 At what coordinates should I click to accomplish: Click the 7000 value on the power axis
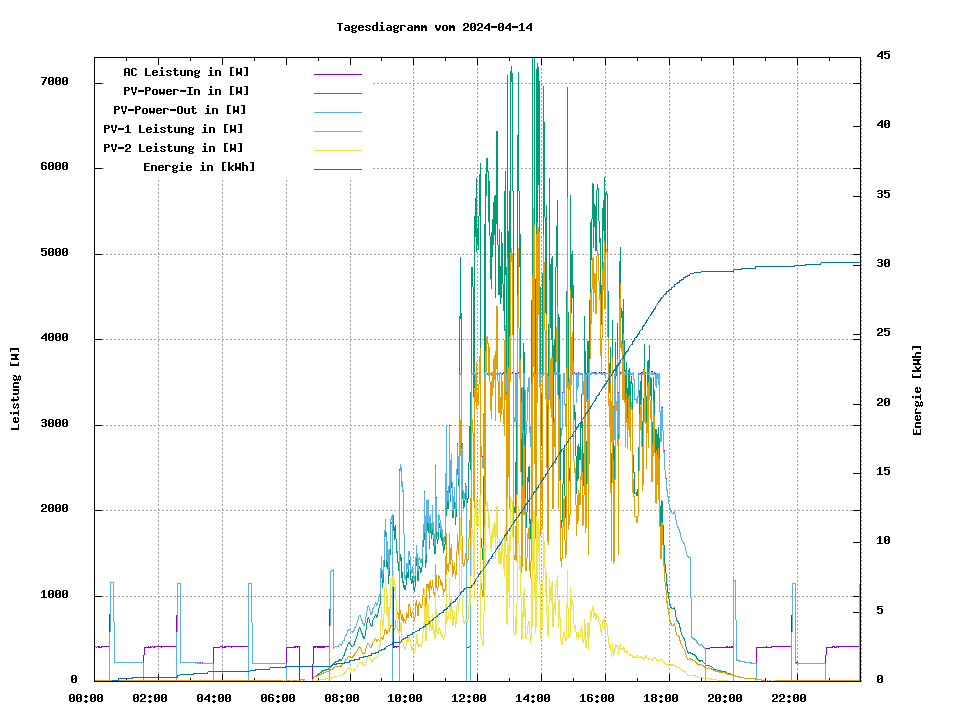pos(54,82)
